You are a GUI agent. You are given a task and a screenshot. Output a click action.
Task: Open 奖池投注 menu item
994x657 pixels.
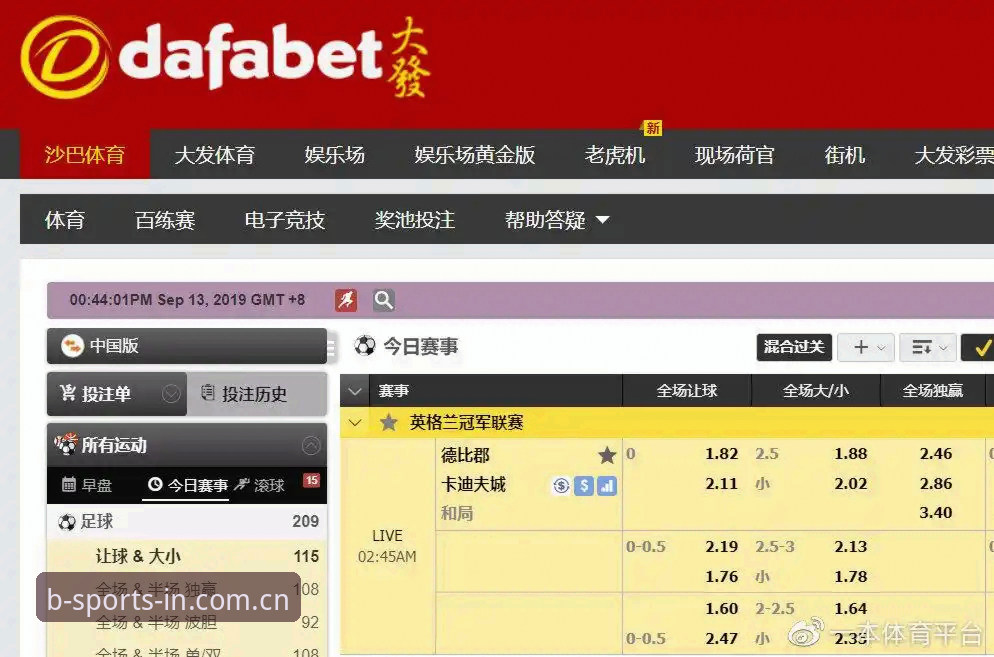coord(415,220)
